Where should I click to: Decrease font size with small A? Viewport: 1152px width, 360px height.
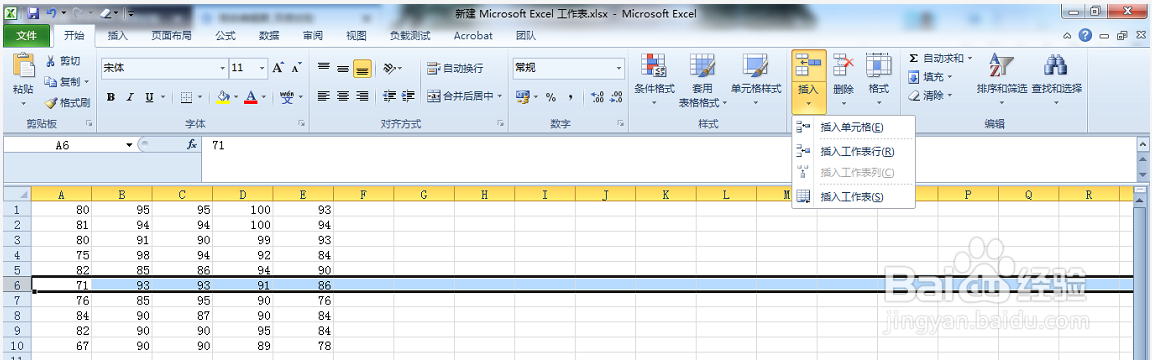tap(296, 68)
